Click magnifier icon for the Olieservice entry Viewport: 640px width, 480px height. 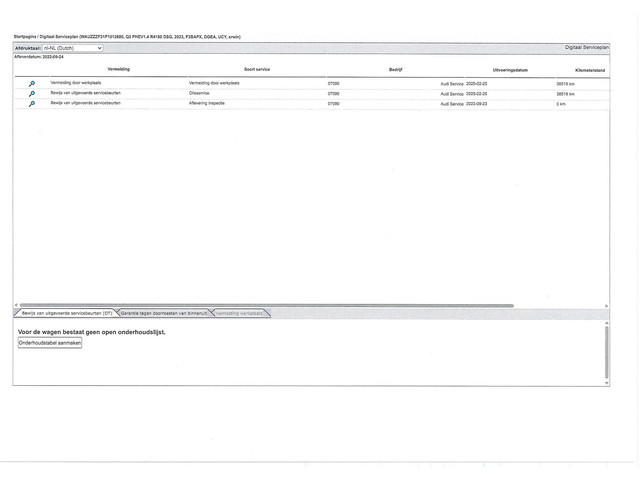click(x=32, y=94)
